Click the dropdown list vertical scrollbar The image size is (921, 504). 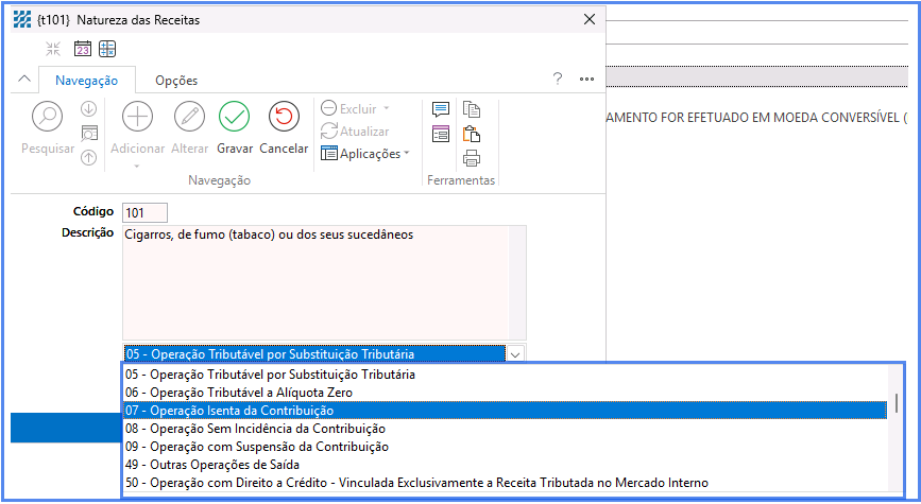tap(897, 403)
